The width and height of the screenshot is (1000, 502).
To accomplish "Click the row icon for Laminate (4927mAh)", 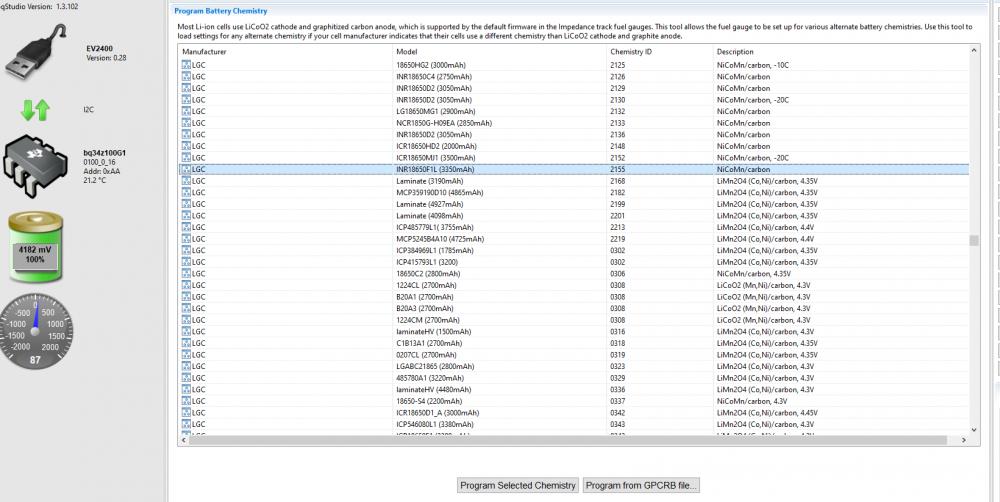I will [x=186, y=204].
